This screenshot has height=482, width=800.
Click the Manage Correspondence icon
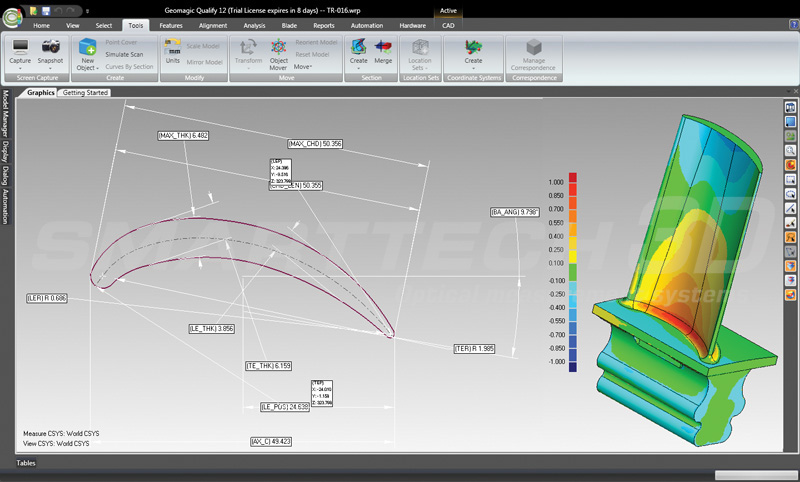534,47
